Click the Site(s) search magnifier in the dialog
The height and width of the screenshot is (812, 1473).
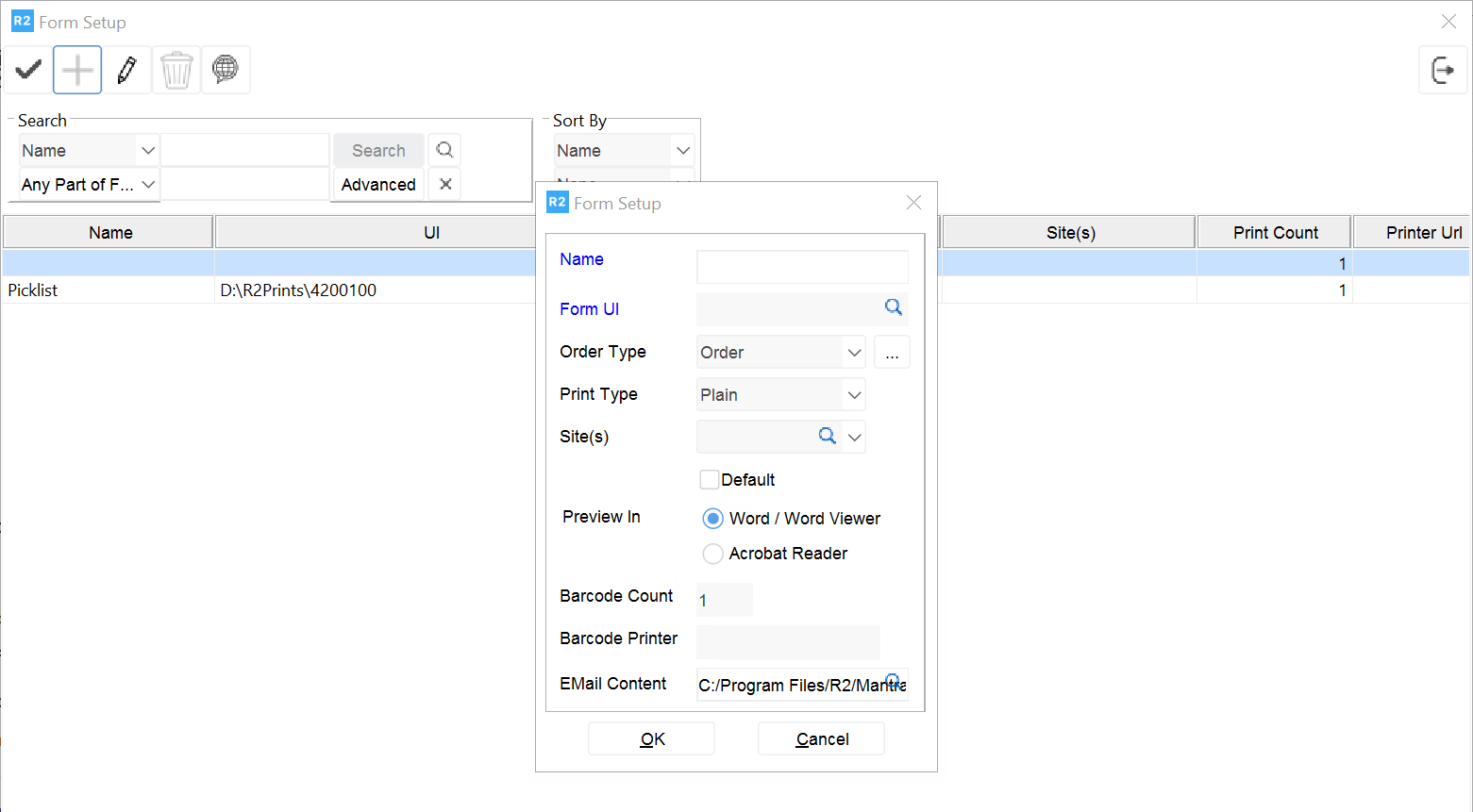pyautogui.click(x=828, y=436)
